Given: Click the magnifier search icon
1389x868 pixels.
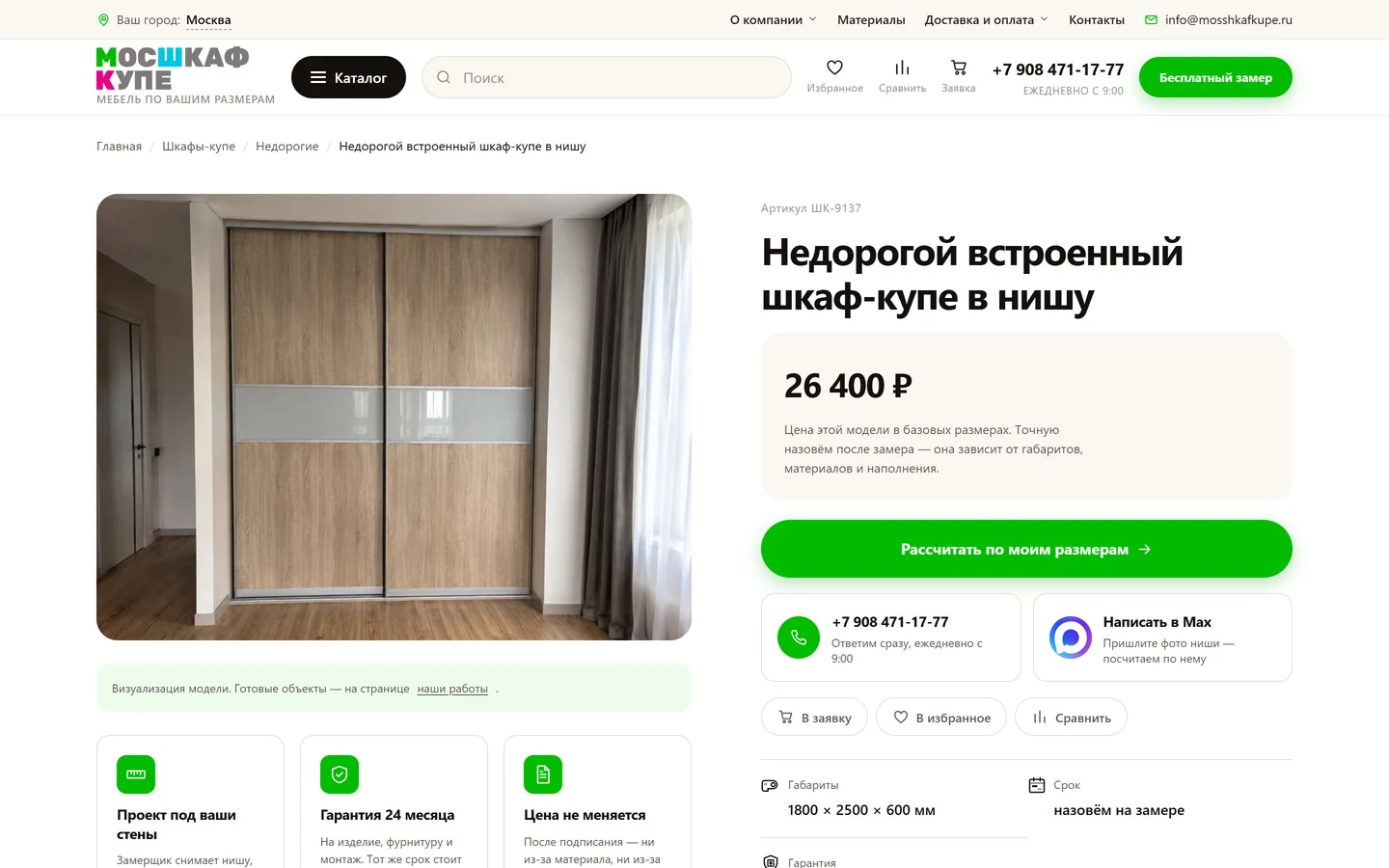Looking at the screenshot, I should click(x=444, y=77).
